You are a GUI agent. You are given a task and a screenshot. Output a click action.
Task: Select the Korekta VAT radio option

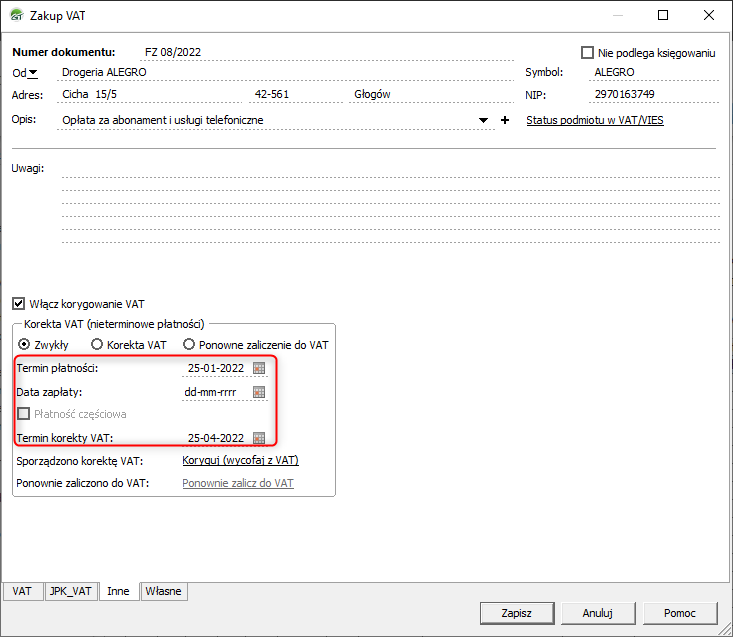coord(97,344)
